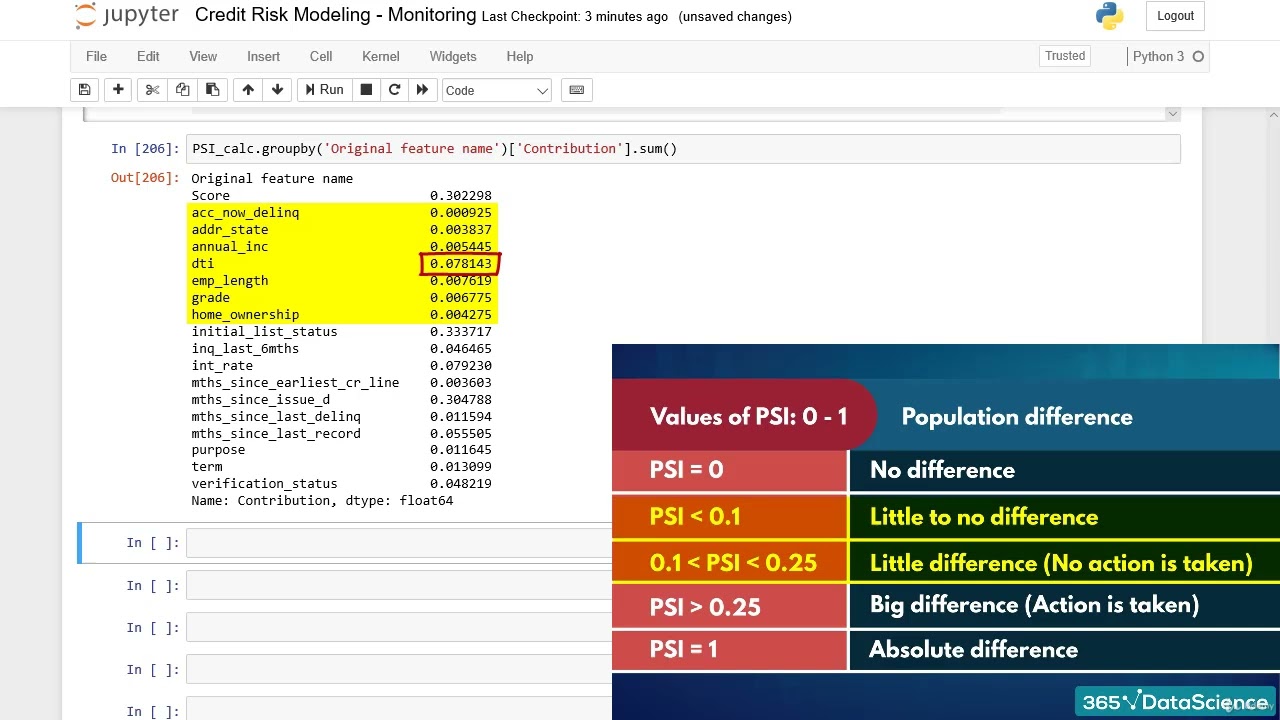Open the Widgets menu
Viewport: 1280px width, 720px height.
453,56
